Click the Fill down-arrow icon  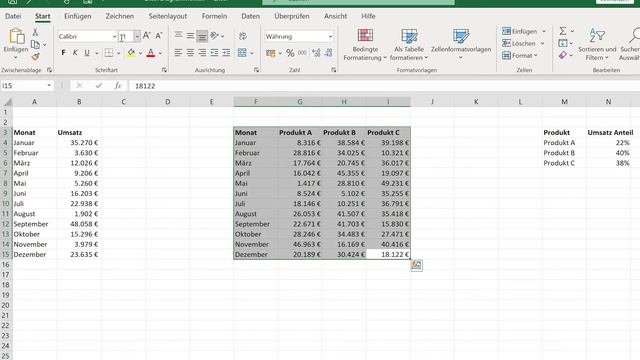(563, 43)
